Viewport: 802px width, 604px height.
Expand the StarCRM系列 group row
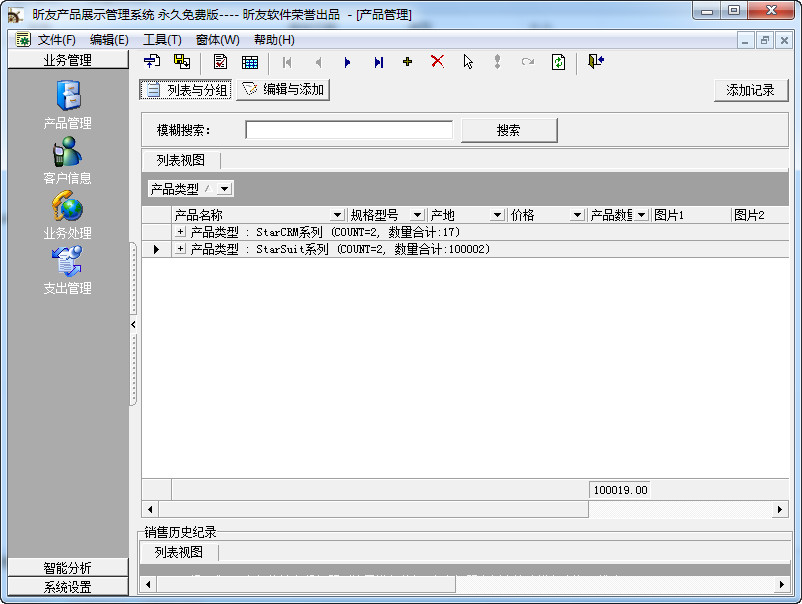pyautogui.click(x=180, y=232)
